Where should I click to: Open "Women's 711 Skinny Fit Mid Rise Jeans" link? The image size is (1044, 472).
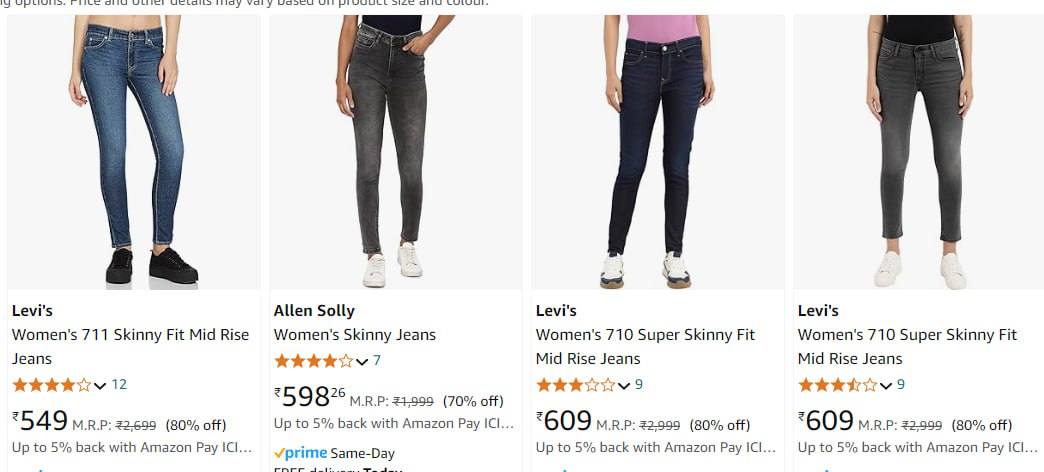tap(130, 346)
